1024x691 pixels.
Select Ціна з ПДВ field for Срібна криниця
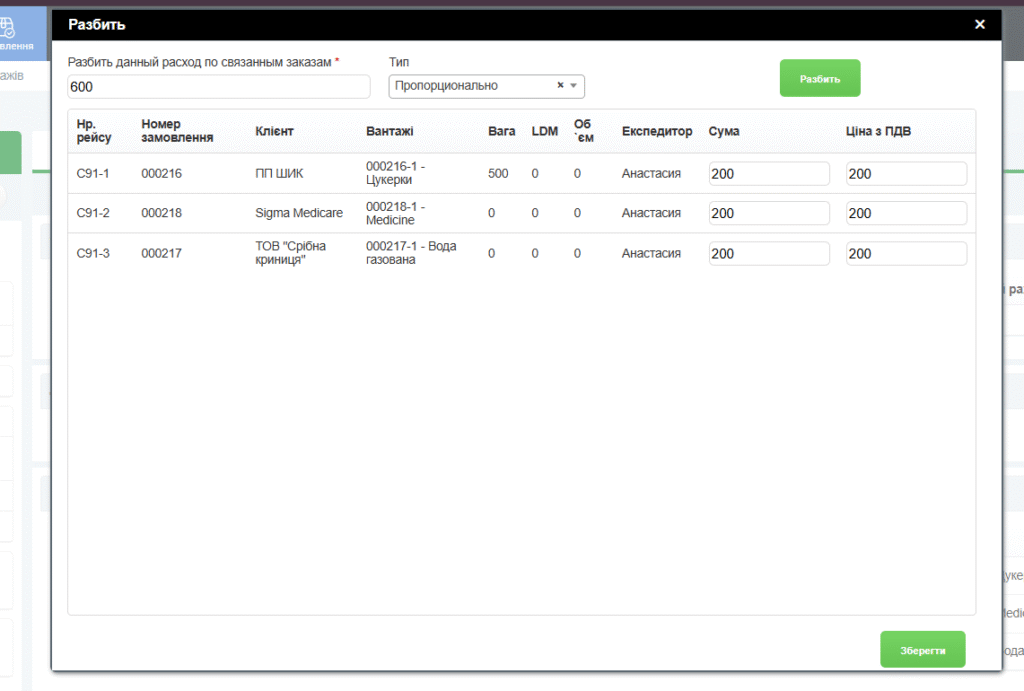point(906,253)
